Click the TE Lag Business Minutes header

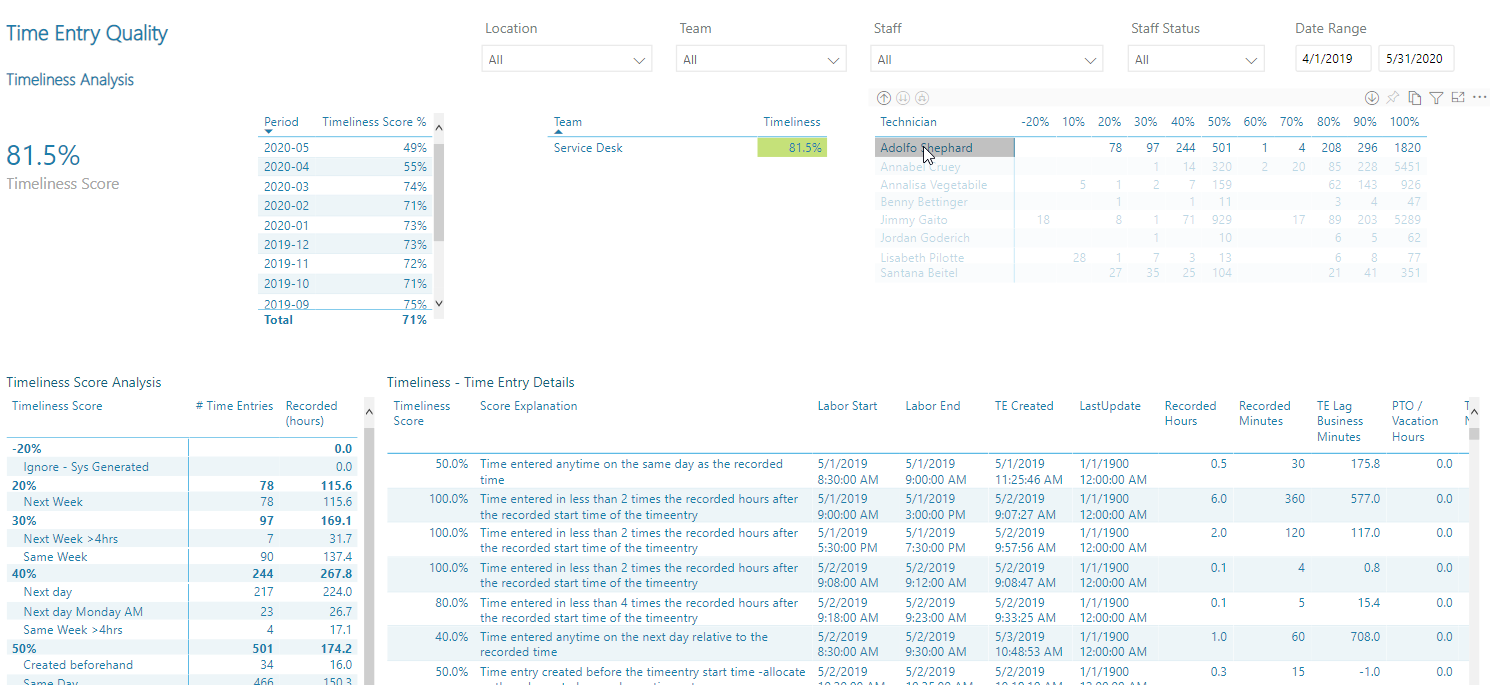(1340, 421)
